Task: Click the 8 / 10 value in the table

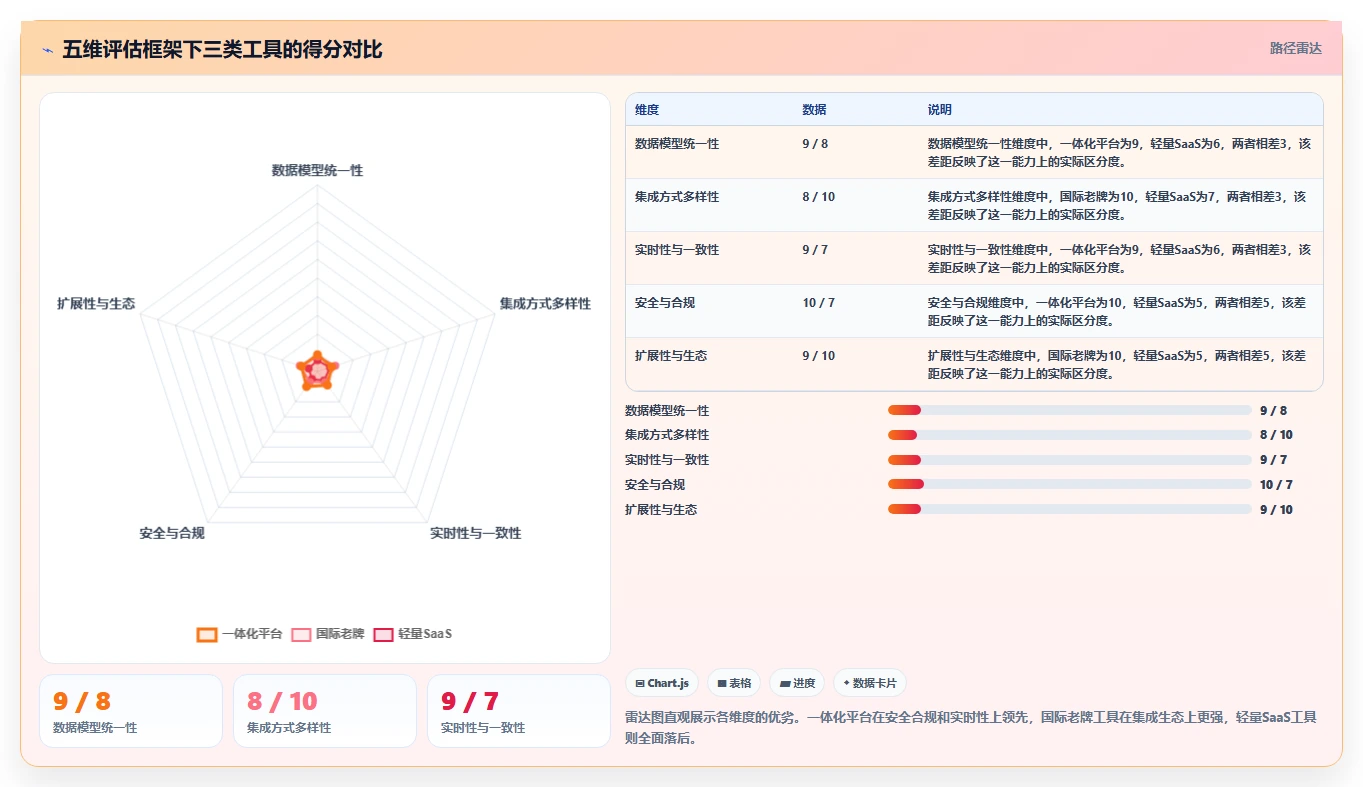Action: coord(818,197)
